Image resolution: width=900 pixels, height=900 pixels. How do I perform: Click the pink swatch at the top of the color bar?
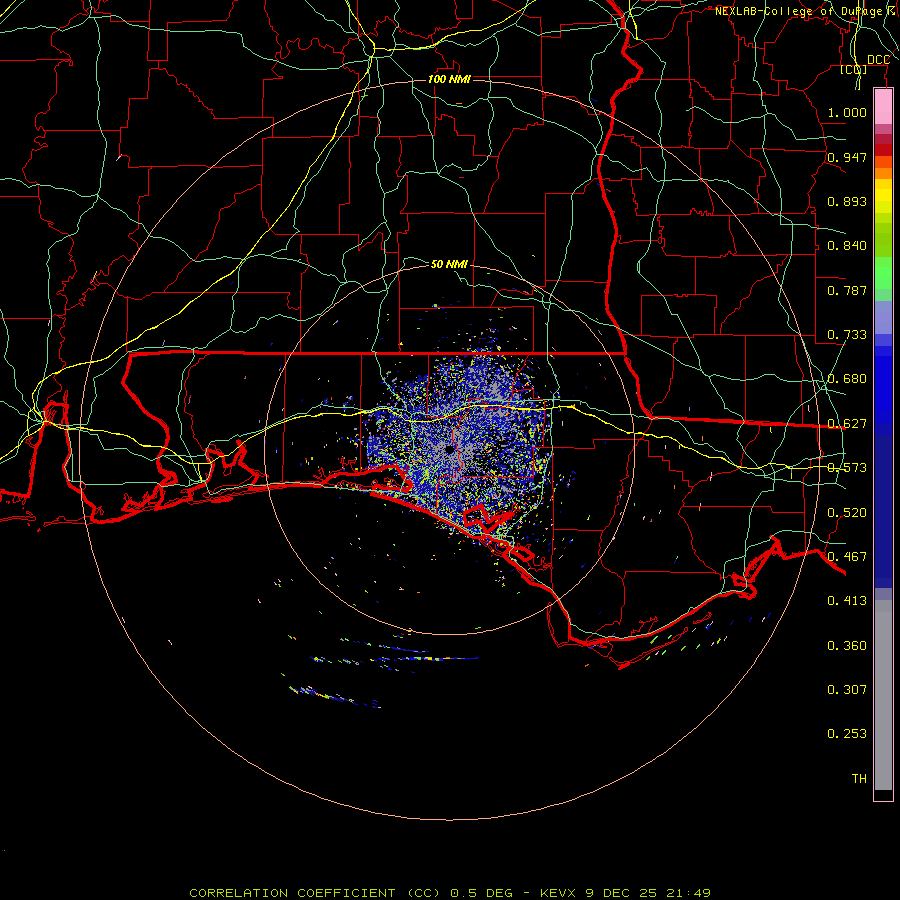(883, 107)
